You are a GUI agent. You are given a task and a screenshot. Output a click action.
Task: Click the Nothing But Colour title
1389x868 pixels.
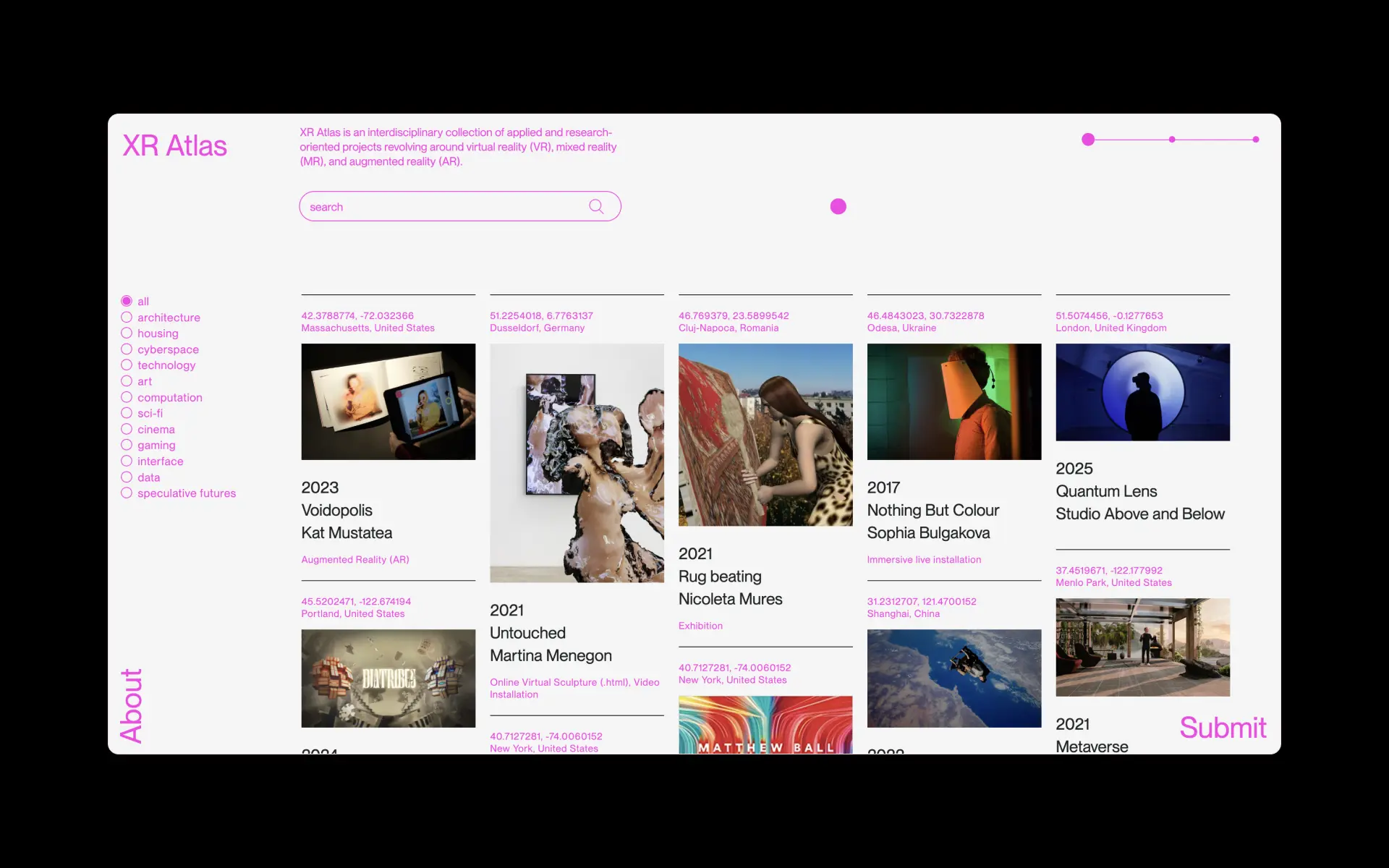coord(933,510)
